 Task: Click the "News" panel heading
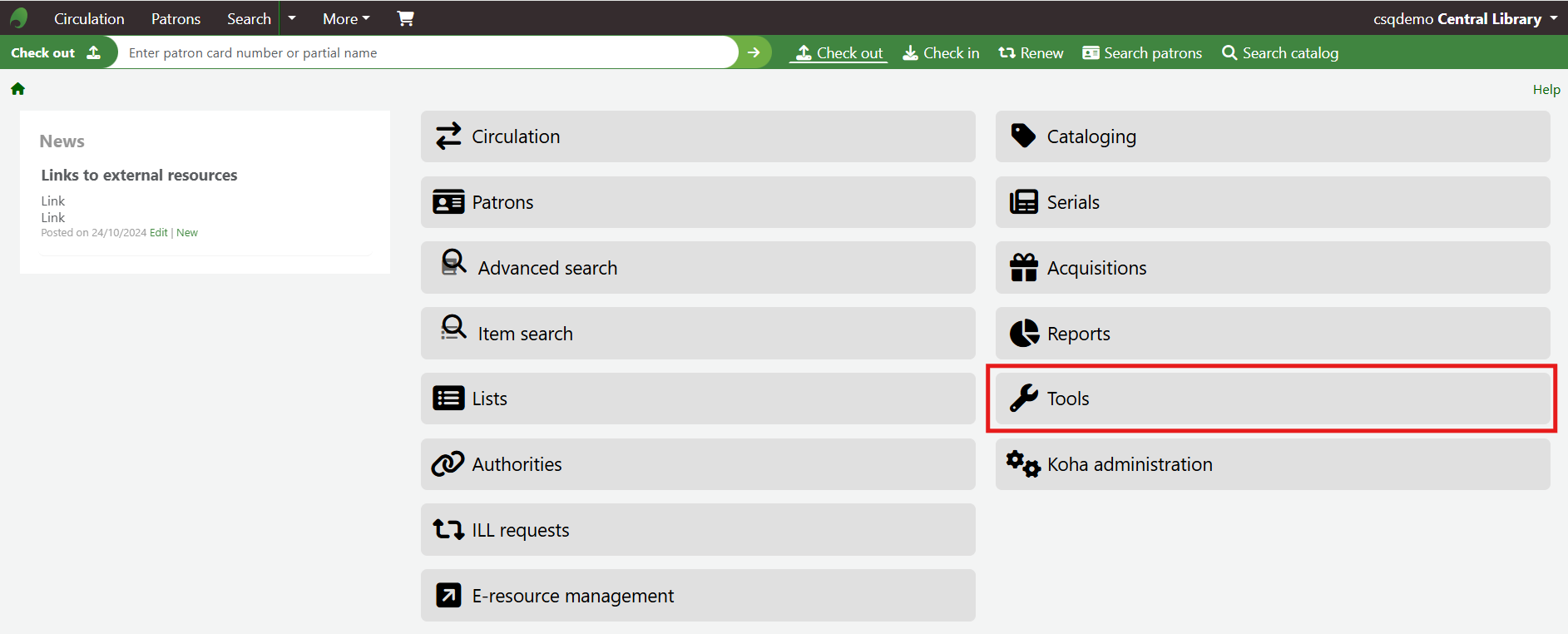pos(62,141)
